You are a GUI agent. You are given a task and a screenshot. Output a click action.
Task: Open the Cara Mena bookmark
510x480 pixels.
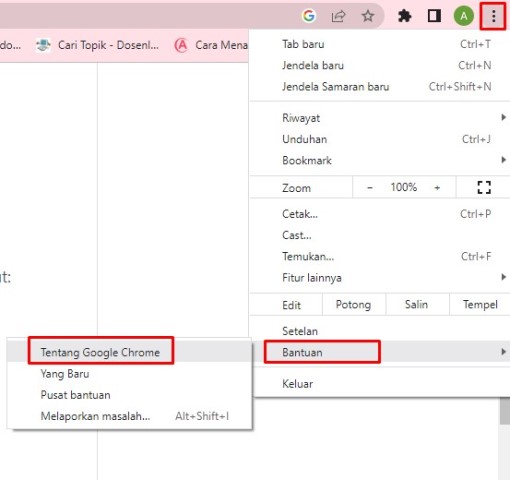coord(211,45)
